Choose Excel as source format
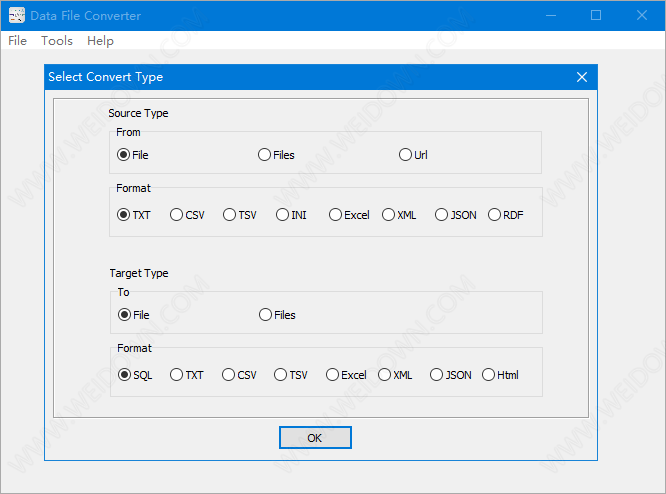Image resolution: width=666 pixels, height=494 pixels. 349,215
